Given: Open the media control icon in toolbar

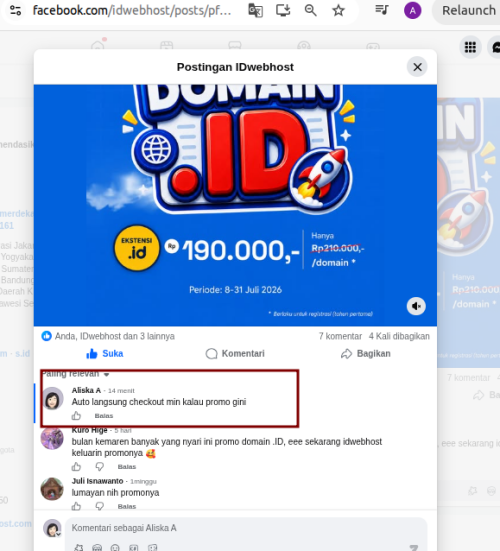Looking at the screenshot, I should [x=382, y=10].
